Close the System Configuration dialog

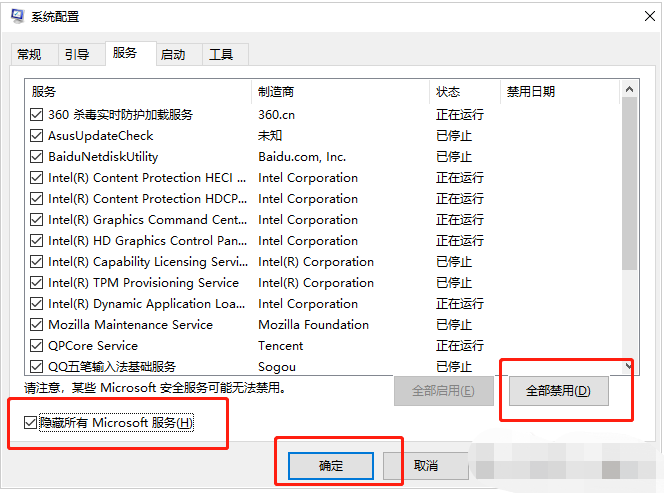[650, 17]
